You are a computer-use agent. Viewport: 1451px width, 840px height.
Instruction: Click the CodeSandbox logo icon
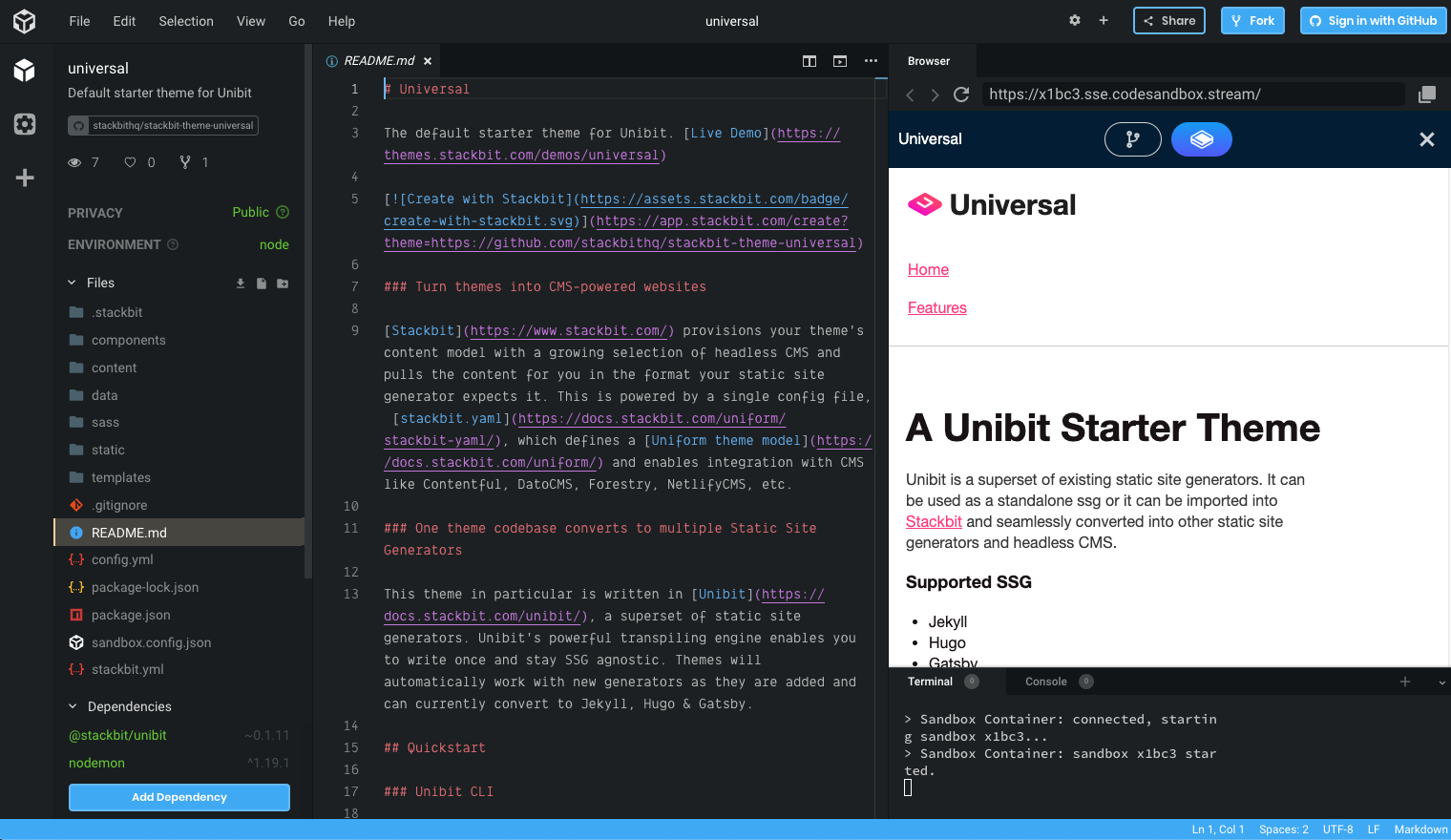[25, 21]
